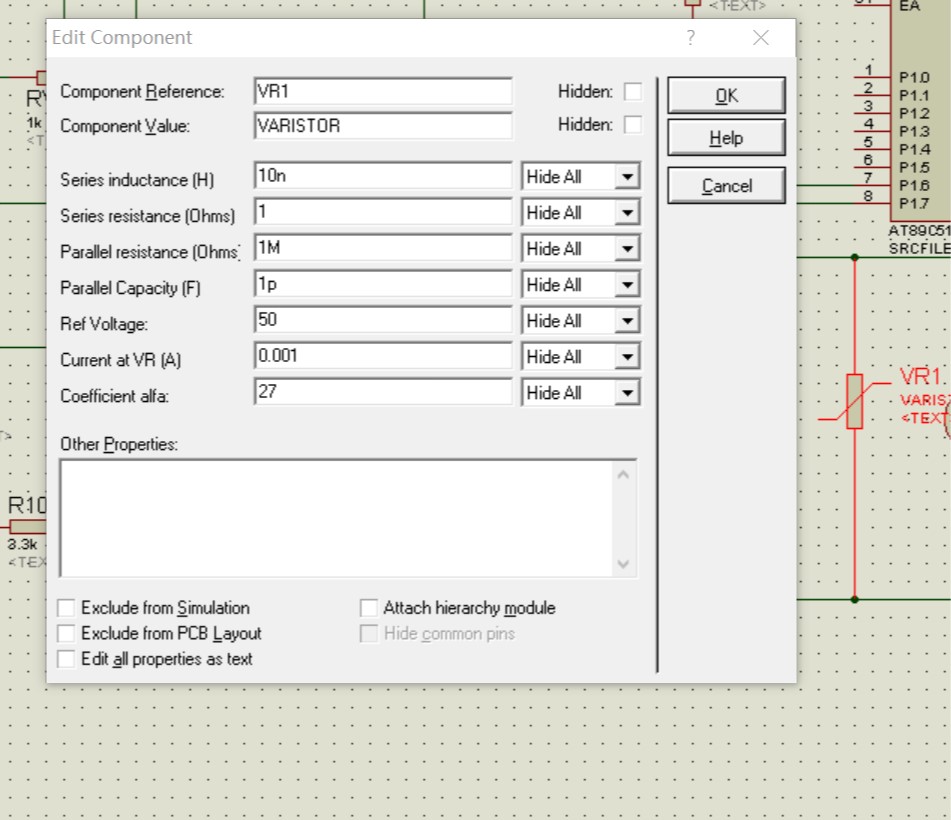951x820 pixels.
Task: Click the Parallel Capacity field 1p
Action: pos(383,284)
